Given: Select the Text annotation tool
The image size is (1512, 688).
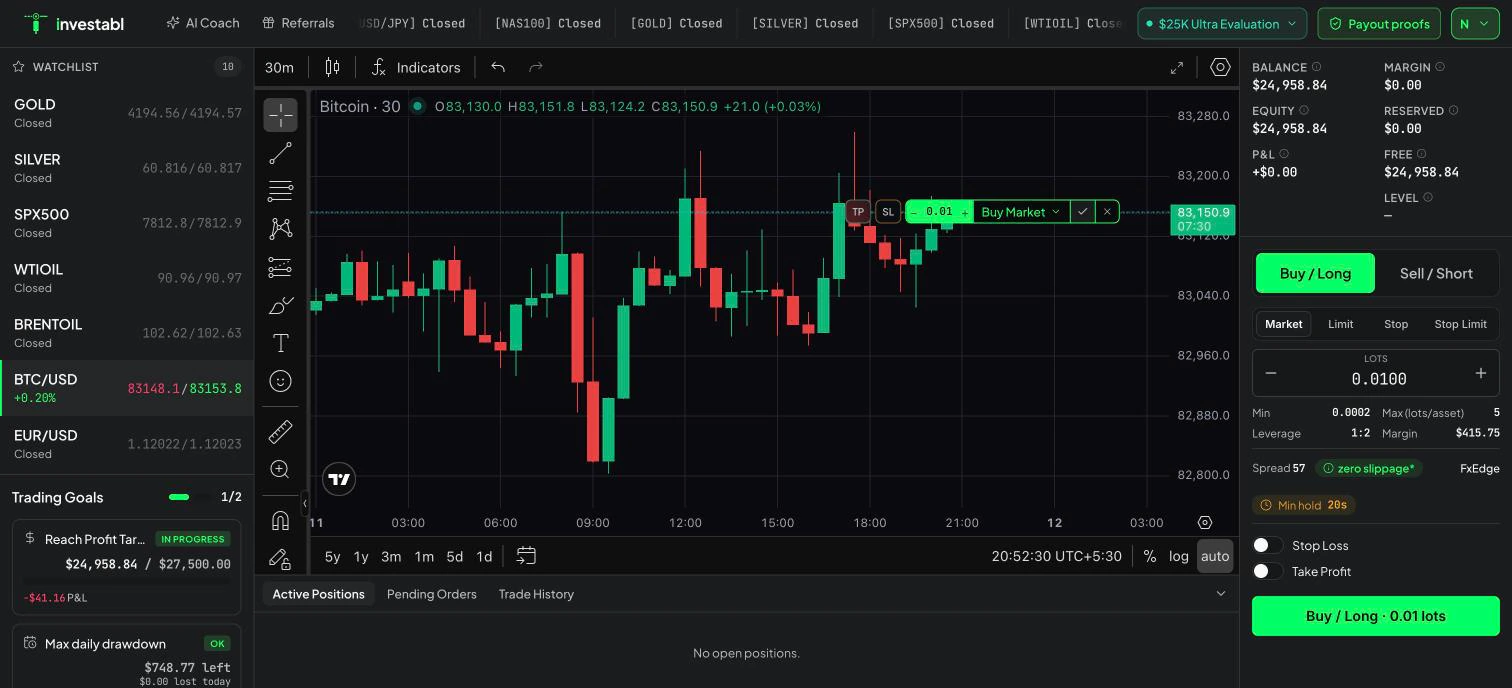Looking at the screenshot, I should 280,343.
